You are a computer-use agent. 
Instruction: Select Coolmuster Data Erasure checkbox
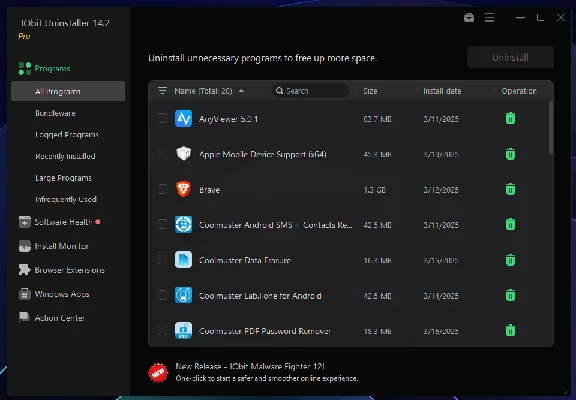click(x=162, y=260)
